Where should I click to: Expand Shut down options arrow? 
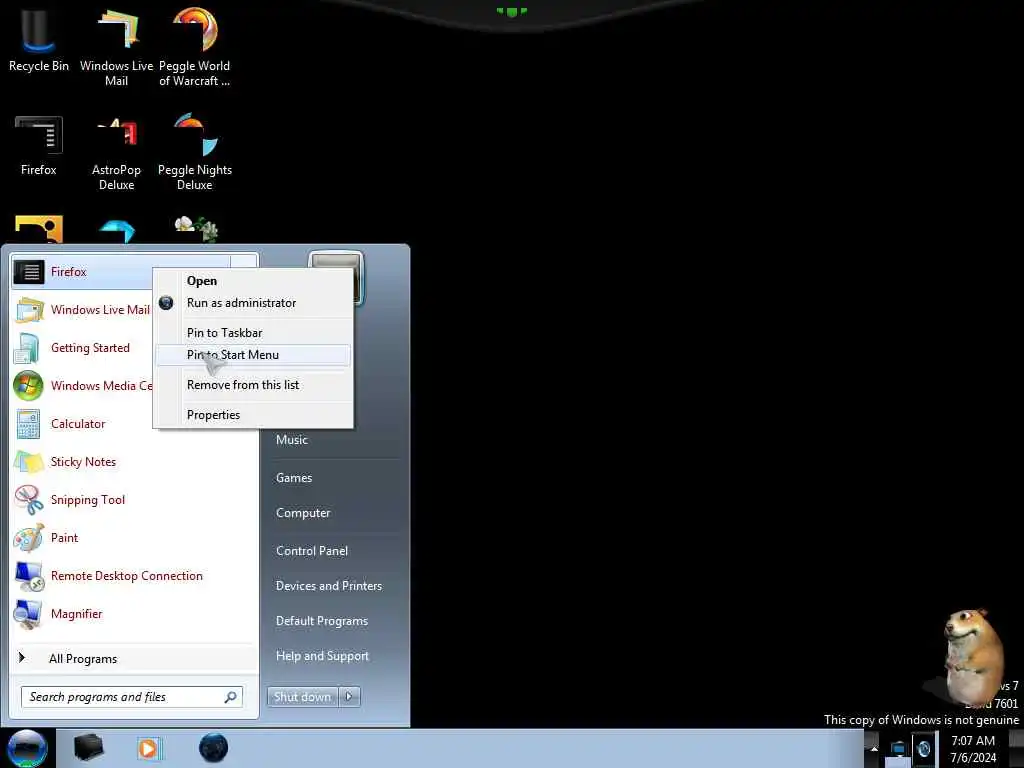349,697
